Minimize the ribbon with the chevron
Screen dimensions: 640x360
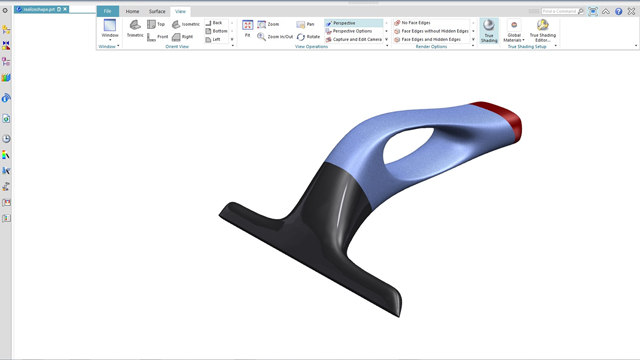click(x=606, y=11)
